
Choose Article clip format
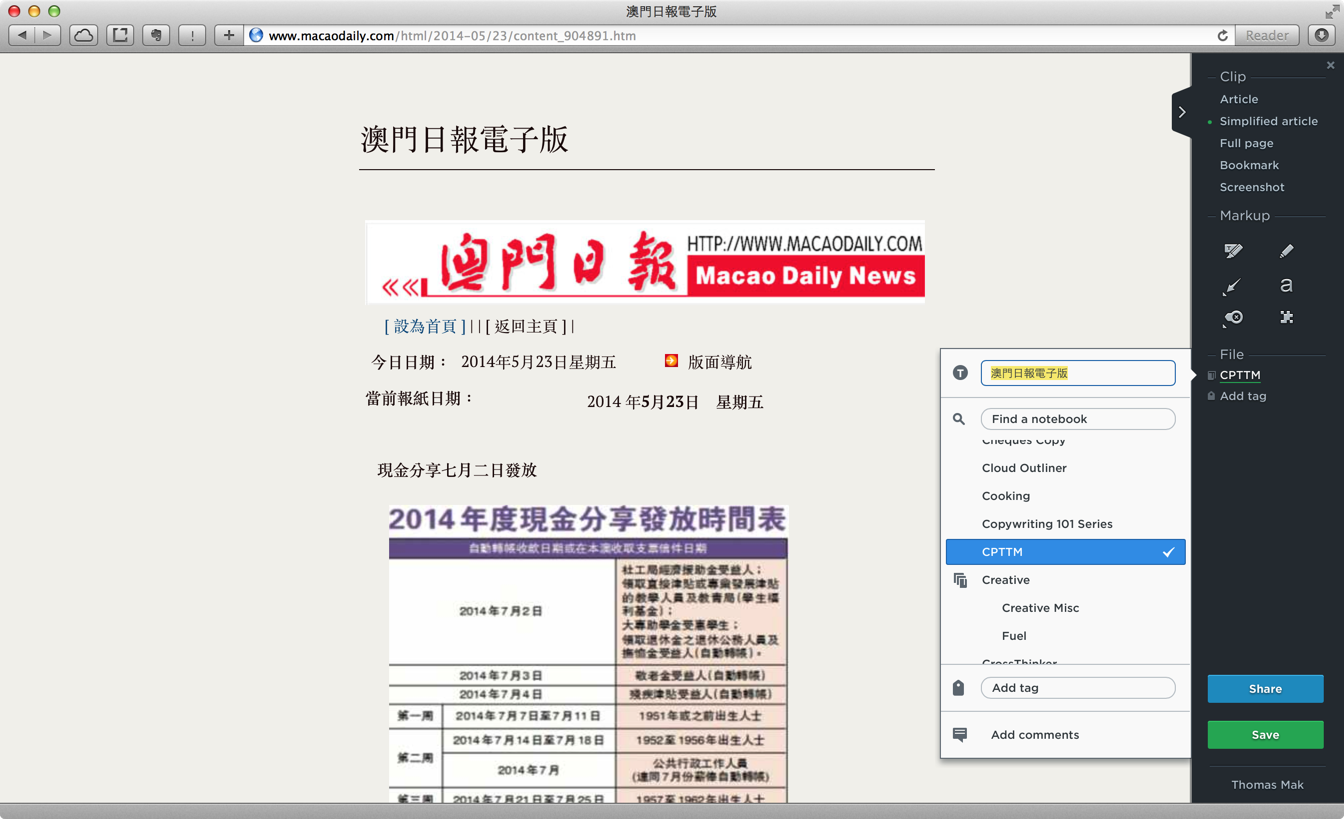click(x=1238, y=99)
